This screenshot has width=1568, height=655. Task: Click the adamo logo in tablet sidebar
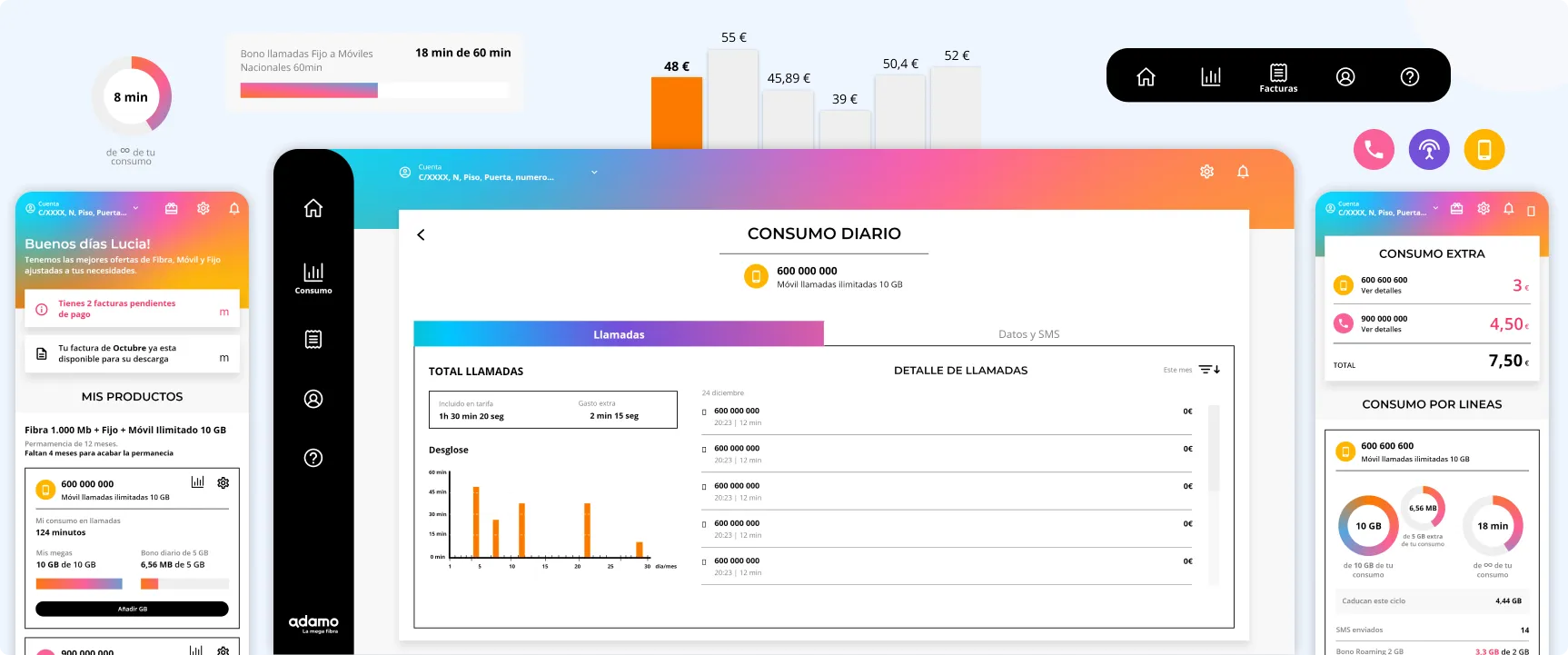tap(313, 623)
